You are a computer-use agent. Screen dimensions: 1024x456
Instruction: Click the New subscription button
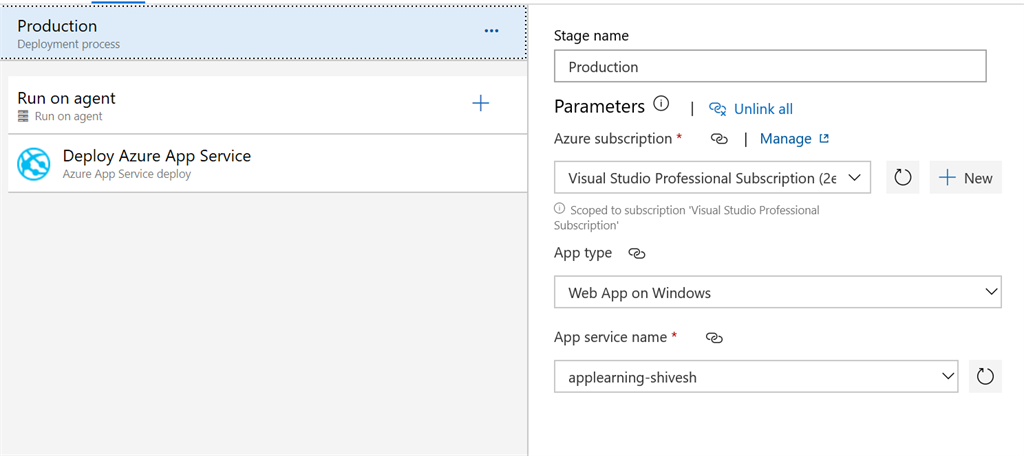coord(965,178)
